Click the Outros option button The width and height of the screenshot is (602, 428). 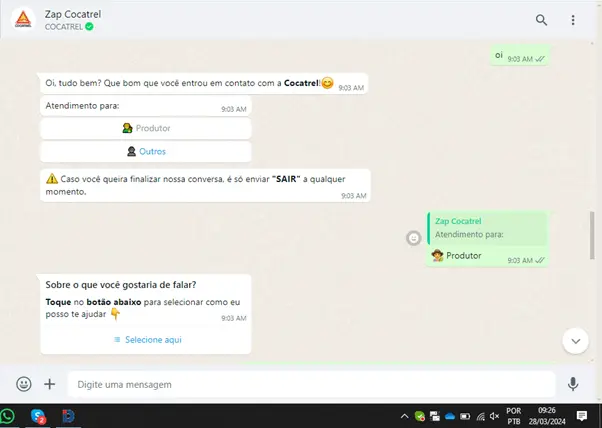146,152
